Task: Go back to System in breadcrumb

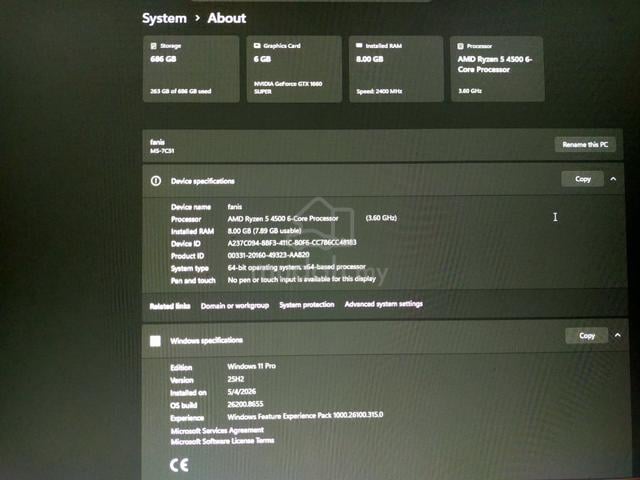Action: pyautogui.click(x=164, y=18)
